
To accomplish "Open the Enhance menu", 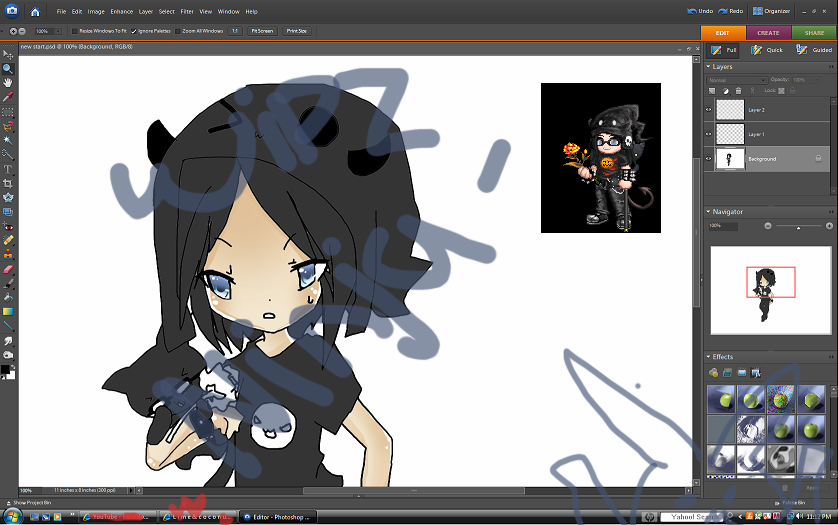I will (121, 11).
